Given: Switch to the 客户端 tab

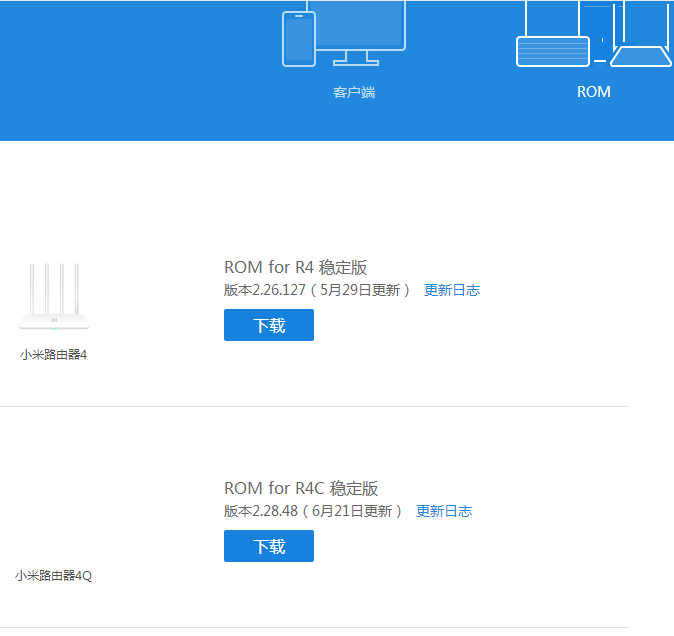Looking at the screenshot, I should (x=354, y=92).
